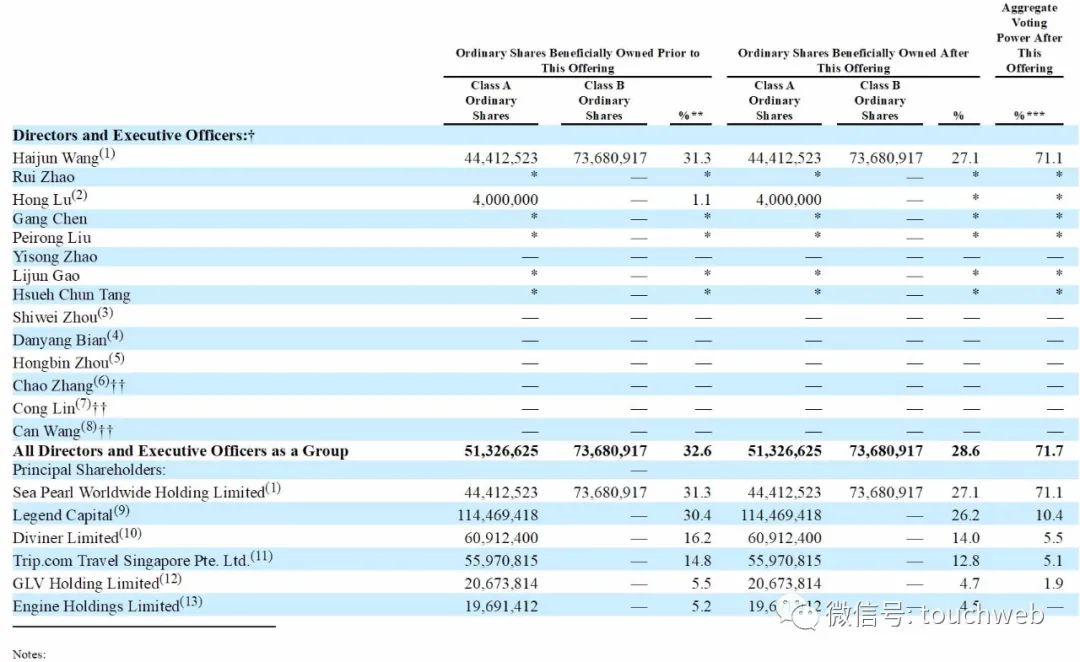Click Trip.com's 14.8 percent value

(697, 561)
